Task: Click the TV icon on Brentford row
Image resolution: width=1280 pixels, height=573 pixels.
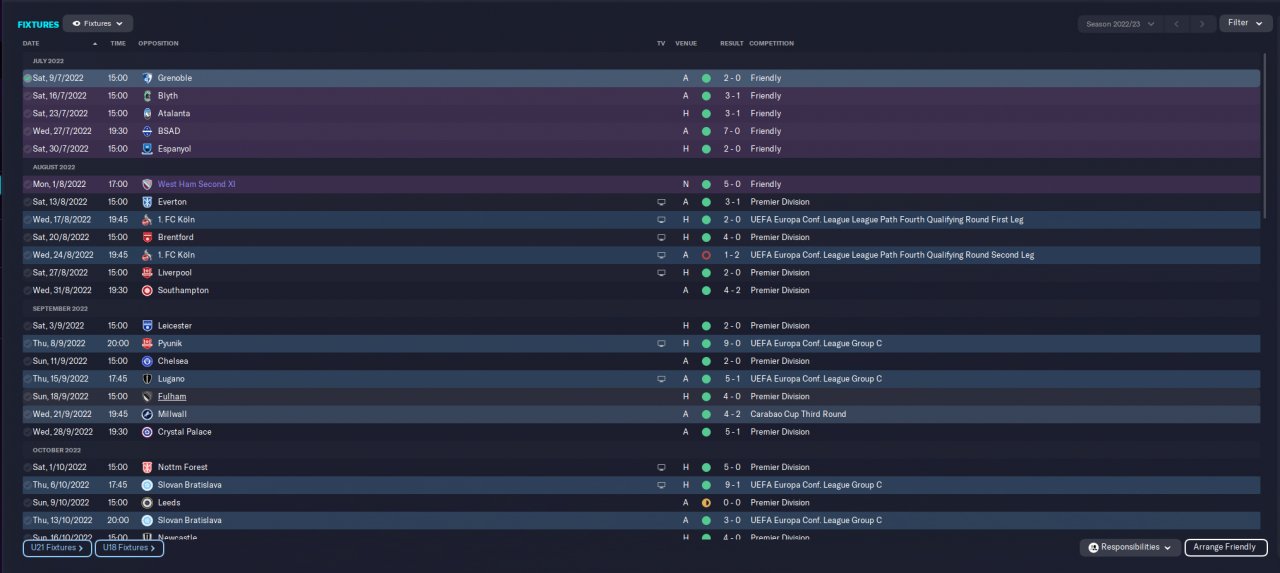Action: (x=661, y=238)
